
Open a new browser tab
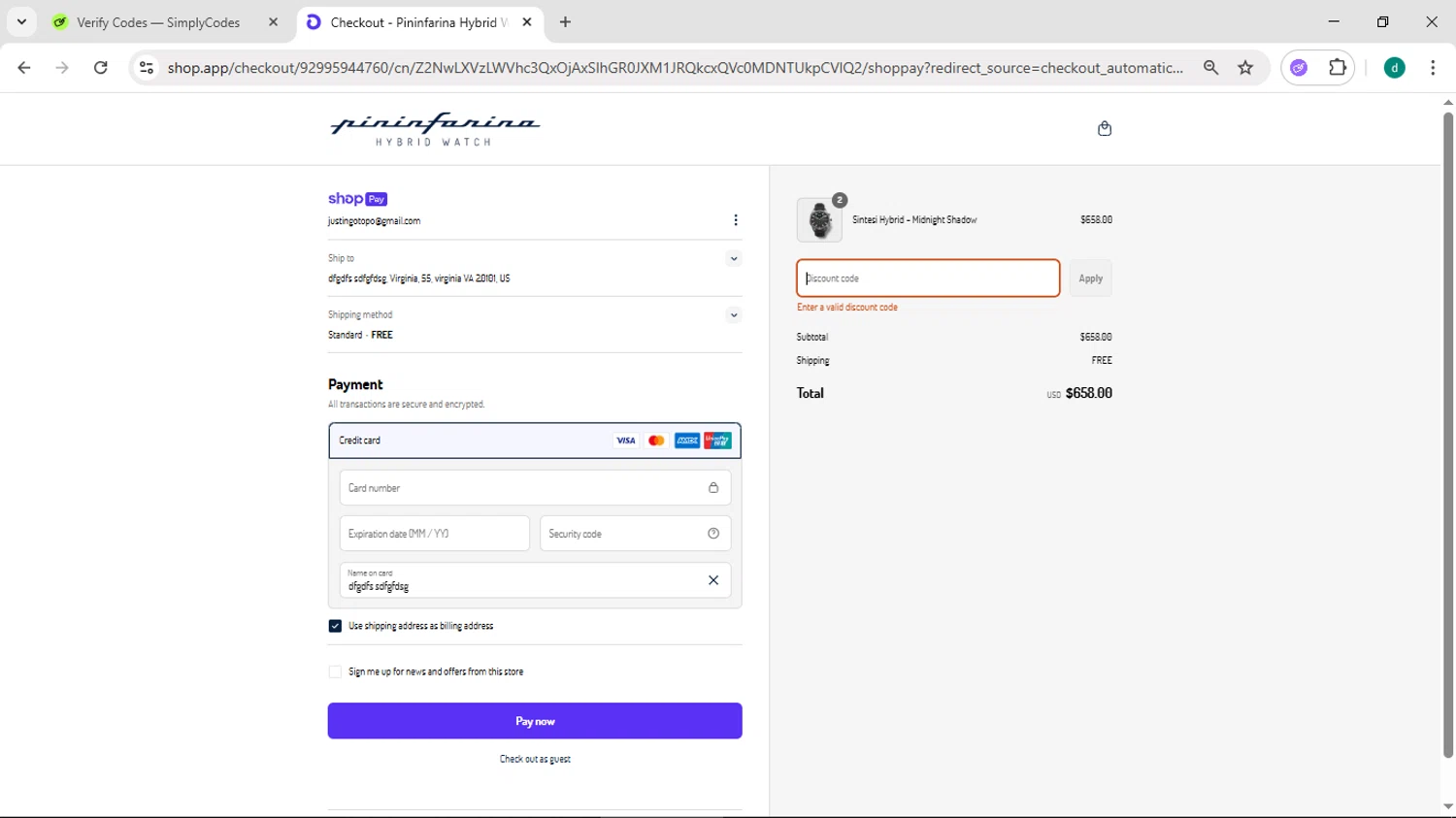point(566,22)
